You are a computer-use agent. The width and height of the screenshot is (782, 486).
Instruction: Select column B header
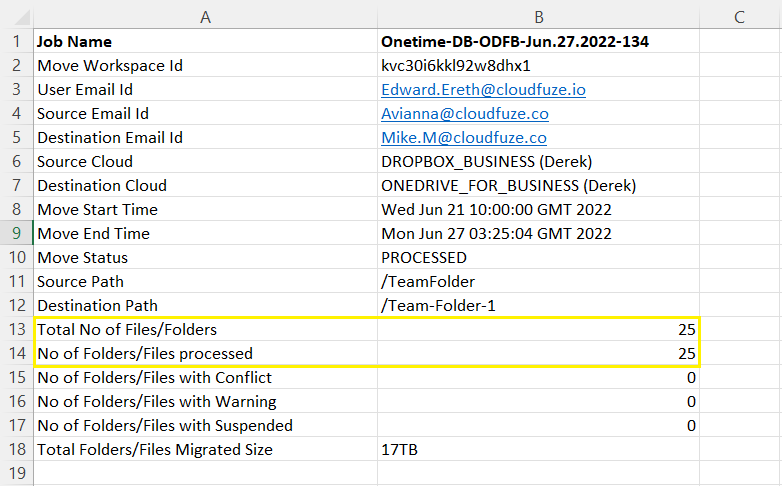point(538,16)
